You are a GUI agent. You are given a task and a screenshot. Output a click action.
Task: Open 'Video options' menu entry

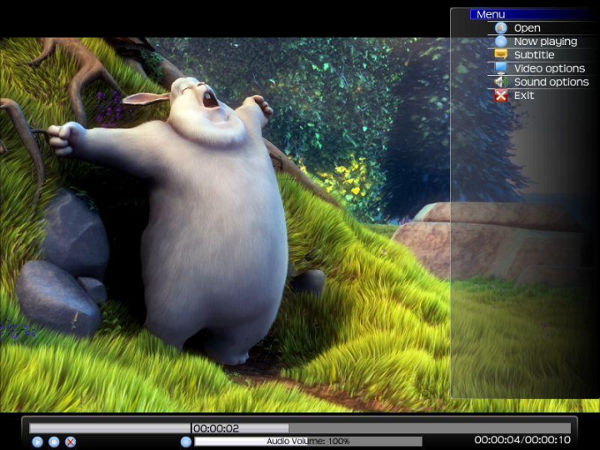[x=549, y=68]
